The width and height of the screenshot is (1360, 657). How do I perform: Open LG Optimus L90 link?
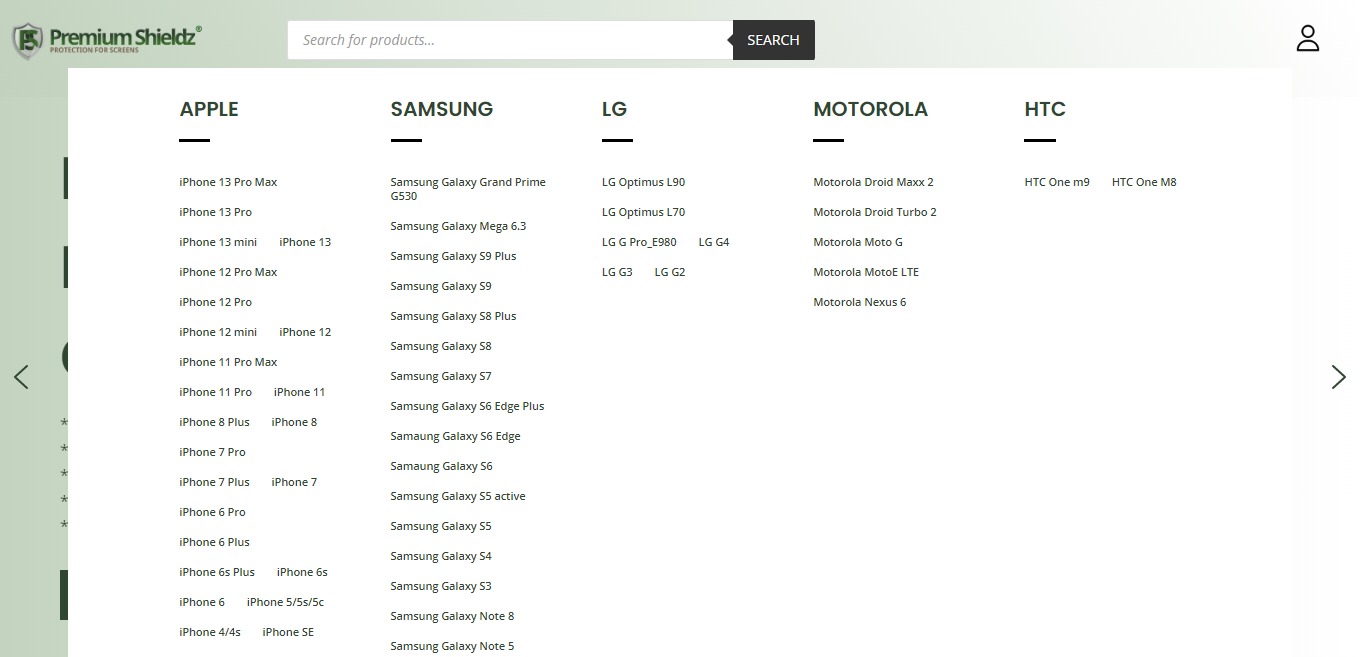(x=643, y=182)
